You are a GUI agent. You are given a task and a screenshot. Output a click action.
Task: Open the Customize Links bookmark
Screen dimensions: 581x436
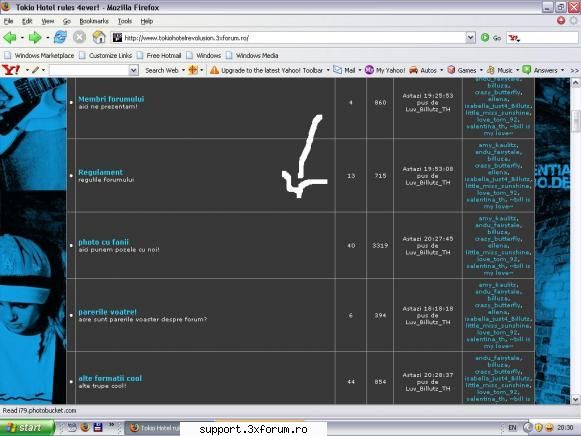tap(106, 56)
